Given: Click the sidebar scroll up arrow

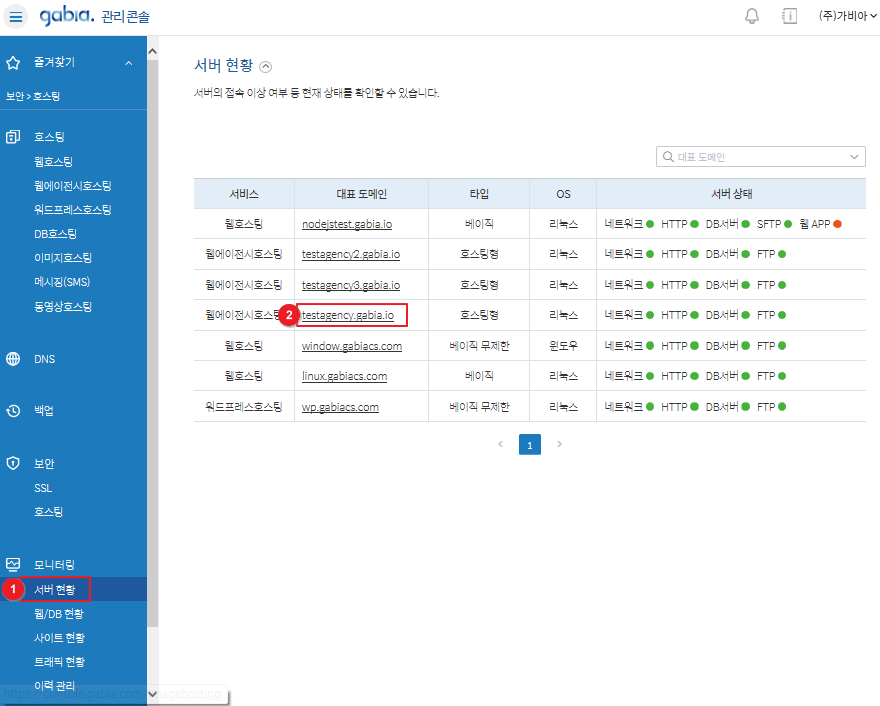Looking at the screenshot, I should coord(153,52).
